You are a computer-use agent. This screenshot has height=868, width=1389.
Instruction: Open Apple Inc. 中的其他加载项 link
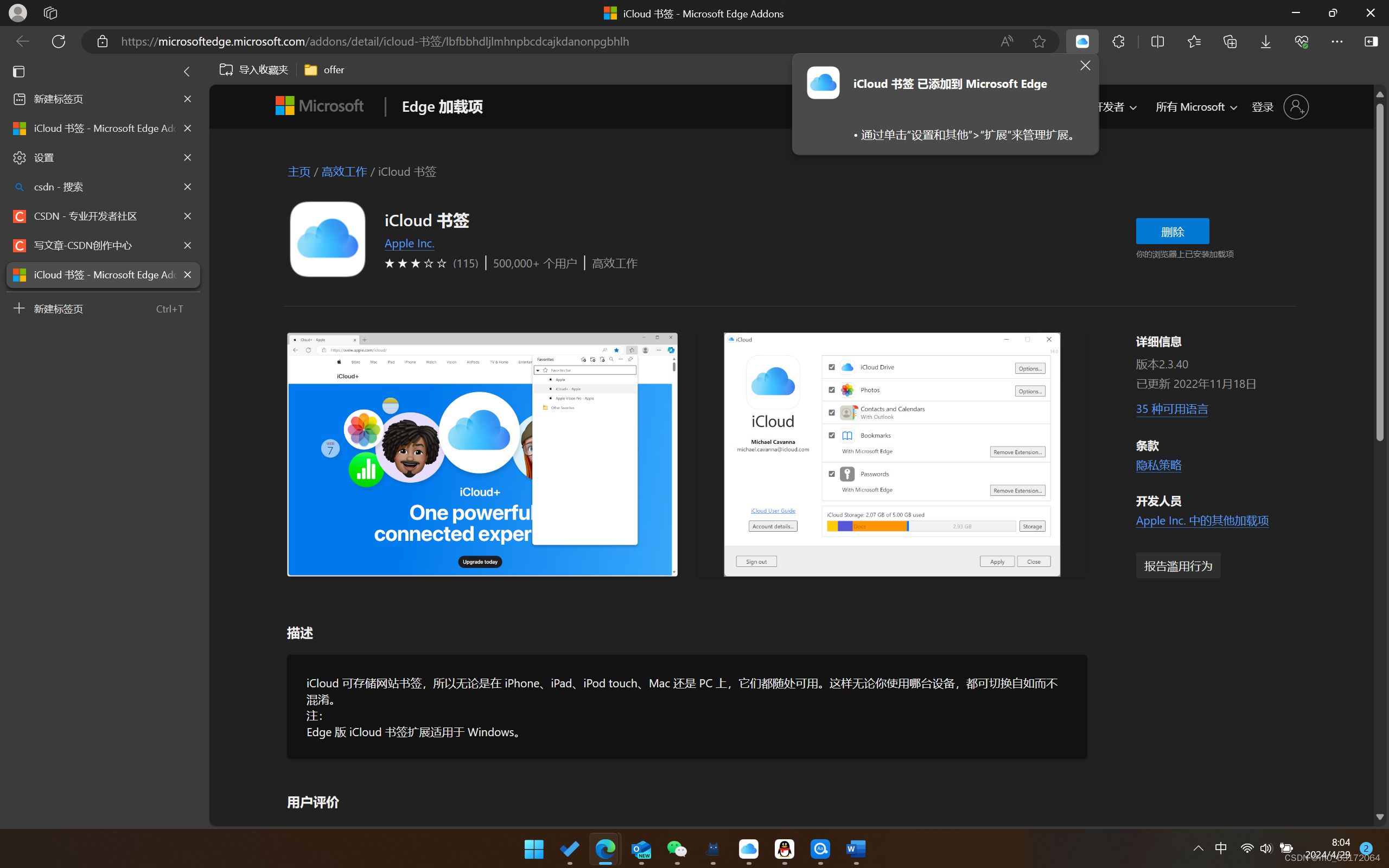[x=1202, y=521]
